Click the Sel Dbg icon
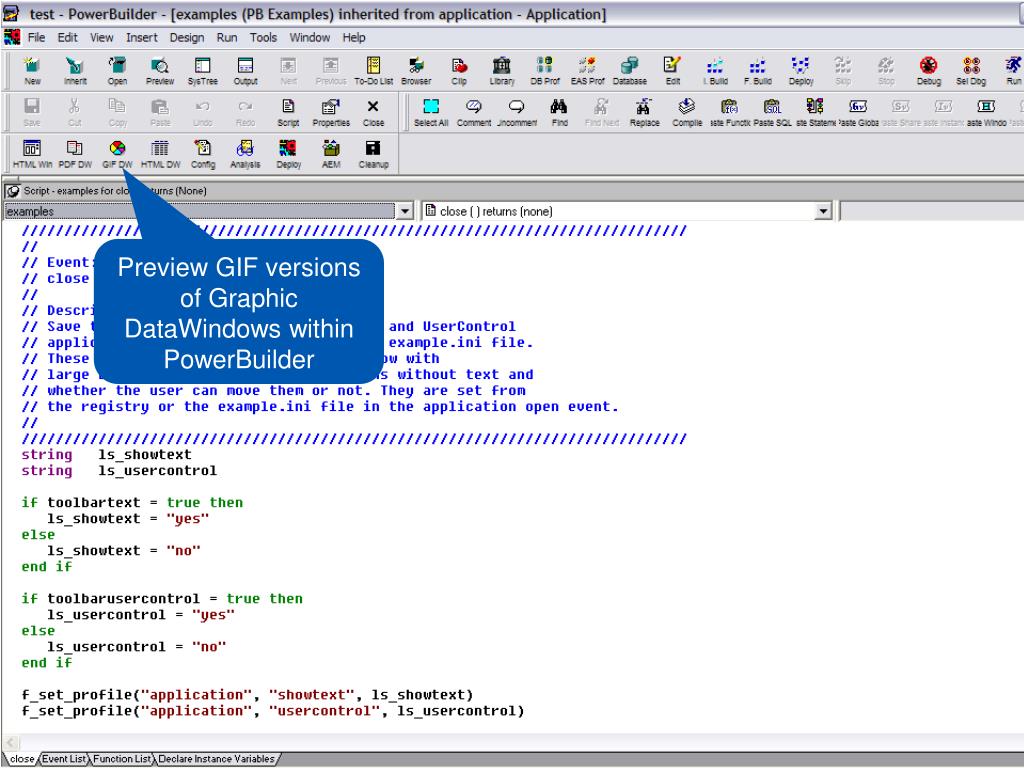Viewport: 1024px width, 768px height. (971, 71)
